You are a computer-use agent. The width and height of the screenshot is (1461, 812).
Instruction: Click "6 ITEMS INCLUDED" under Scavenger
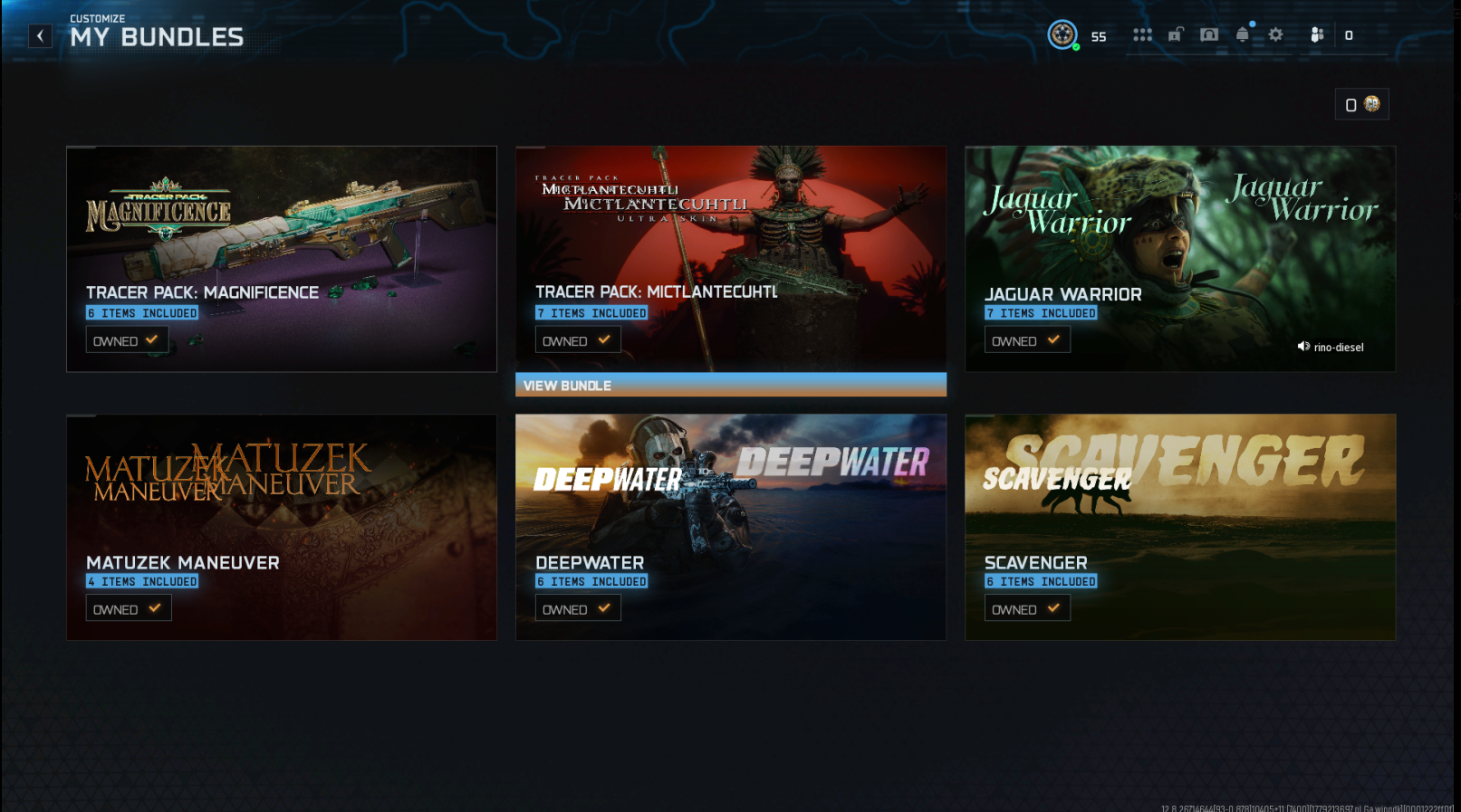click(1041, 581)
